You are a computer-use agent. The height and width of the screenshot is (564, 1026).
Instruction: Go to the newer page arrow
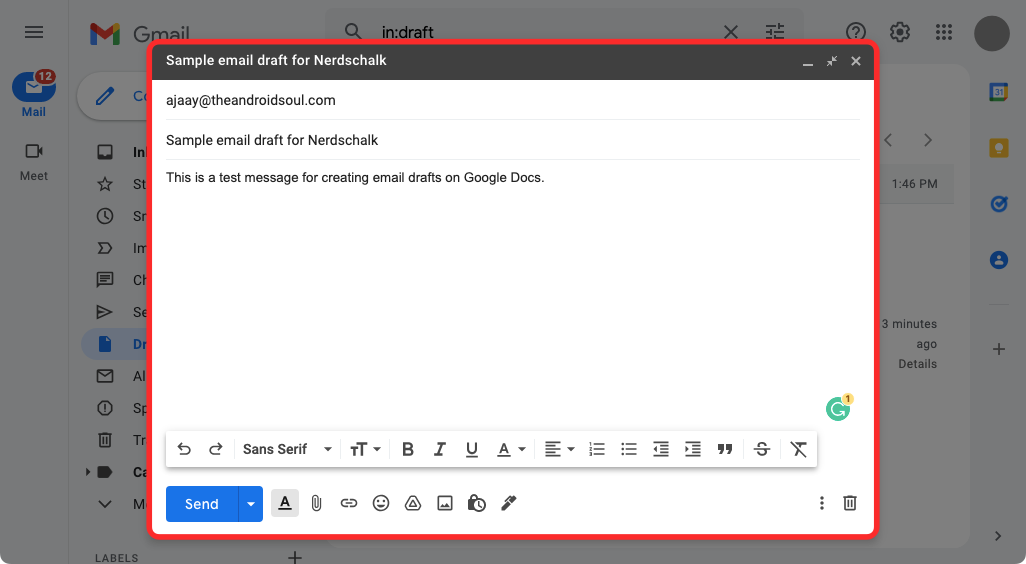pyautogui.click(x=888, y=140)
